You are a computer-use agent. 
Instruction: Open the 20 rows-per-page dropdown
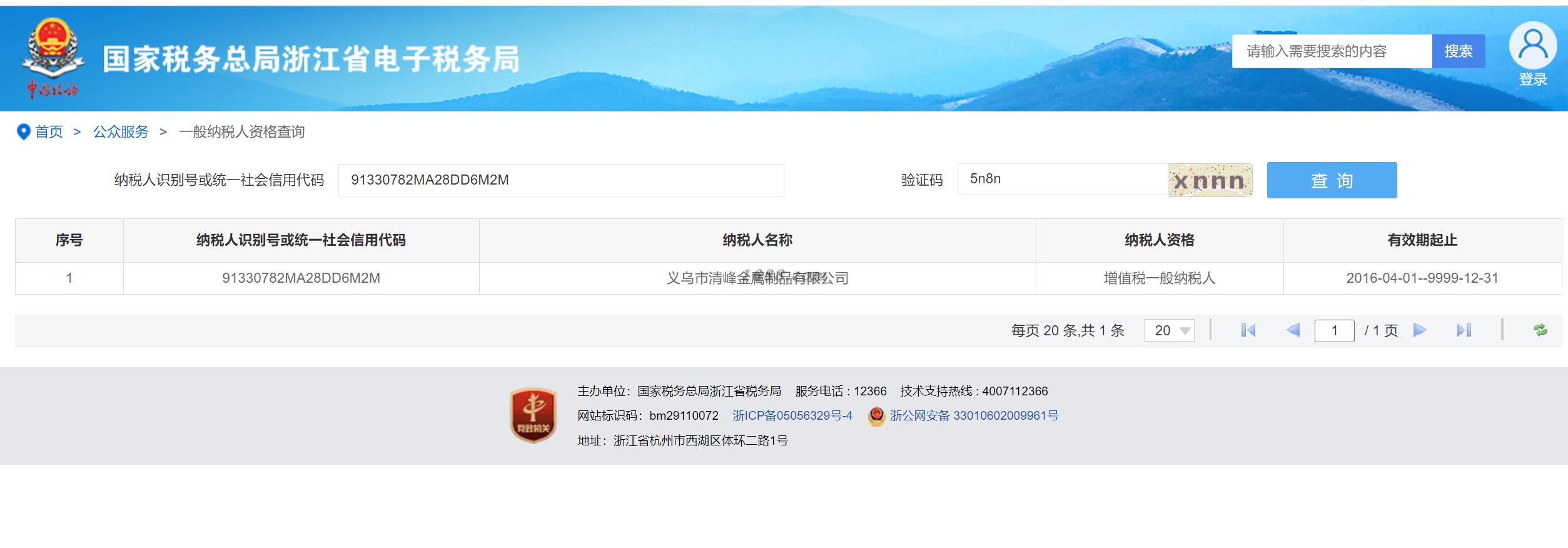pos(1169,330)
